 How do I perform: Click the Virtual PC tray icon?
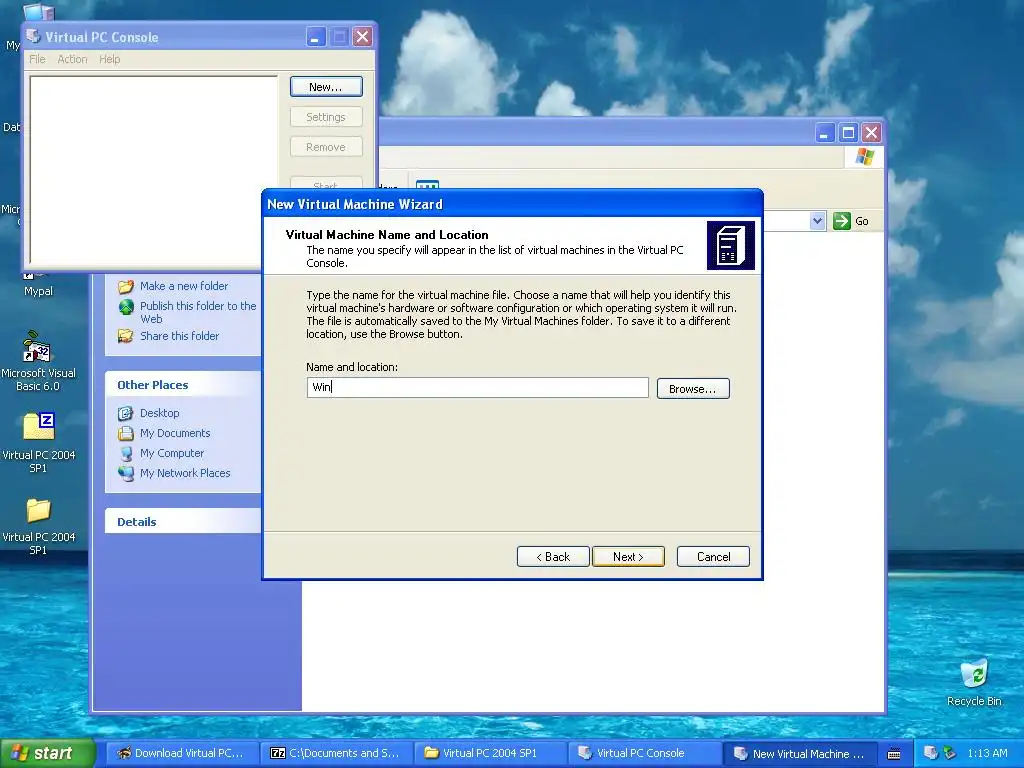(931, 753)
